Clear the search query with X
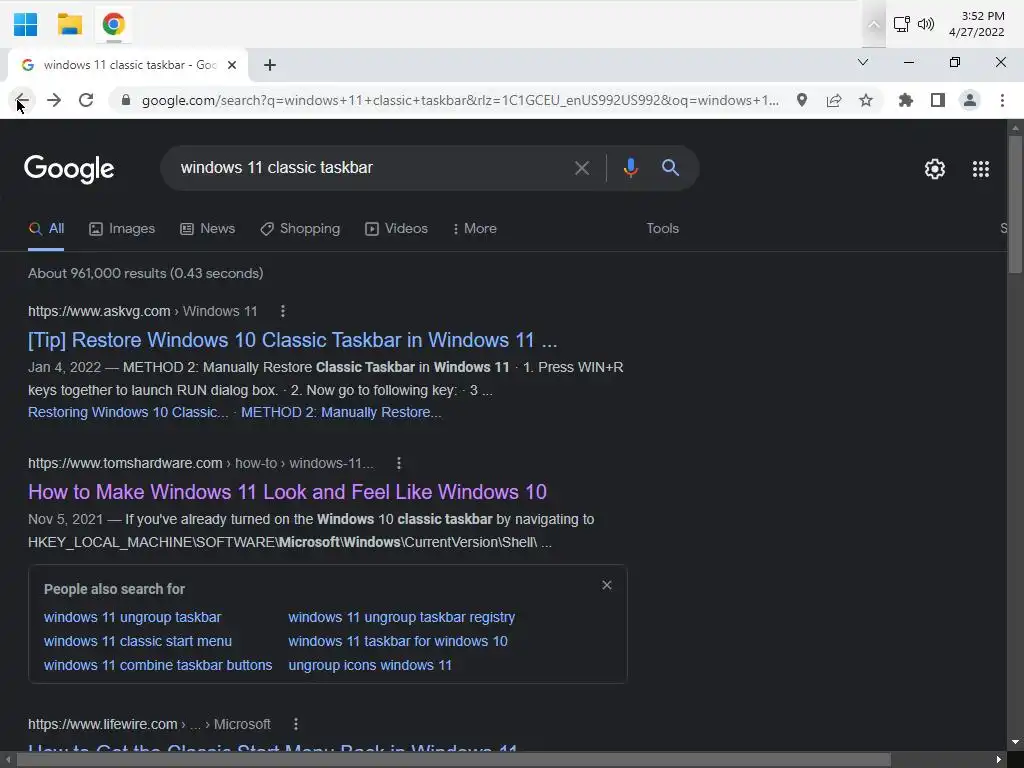Viewport: 1024px width, 768px height. point(582,168)
